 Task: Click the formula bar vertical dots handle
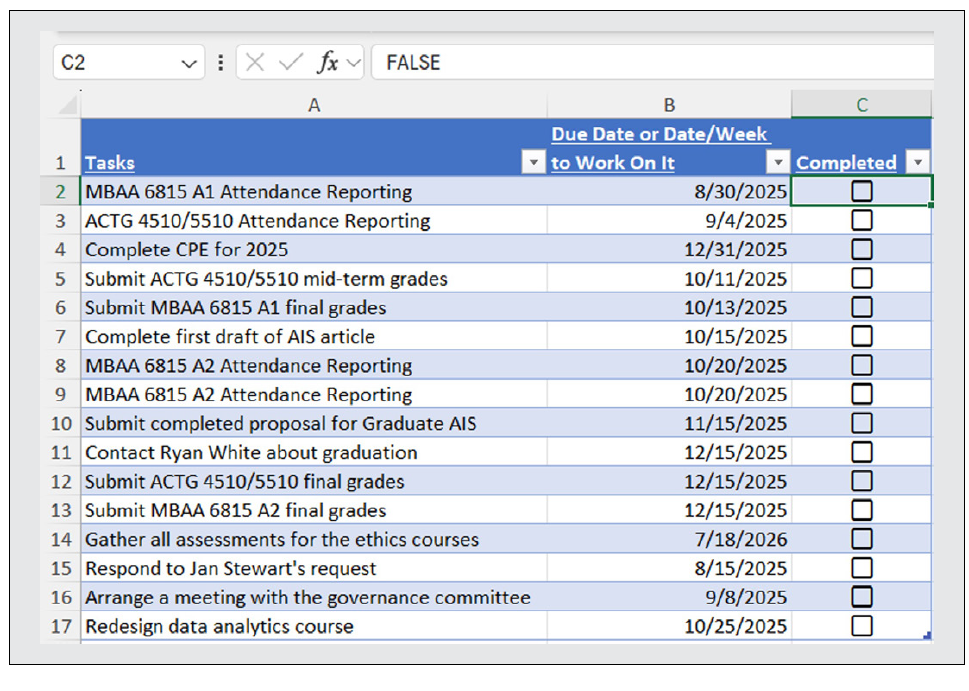pyautogui.click(x=221, y=63)
